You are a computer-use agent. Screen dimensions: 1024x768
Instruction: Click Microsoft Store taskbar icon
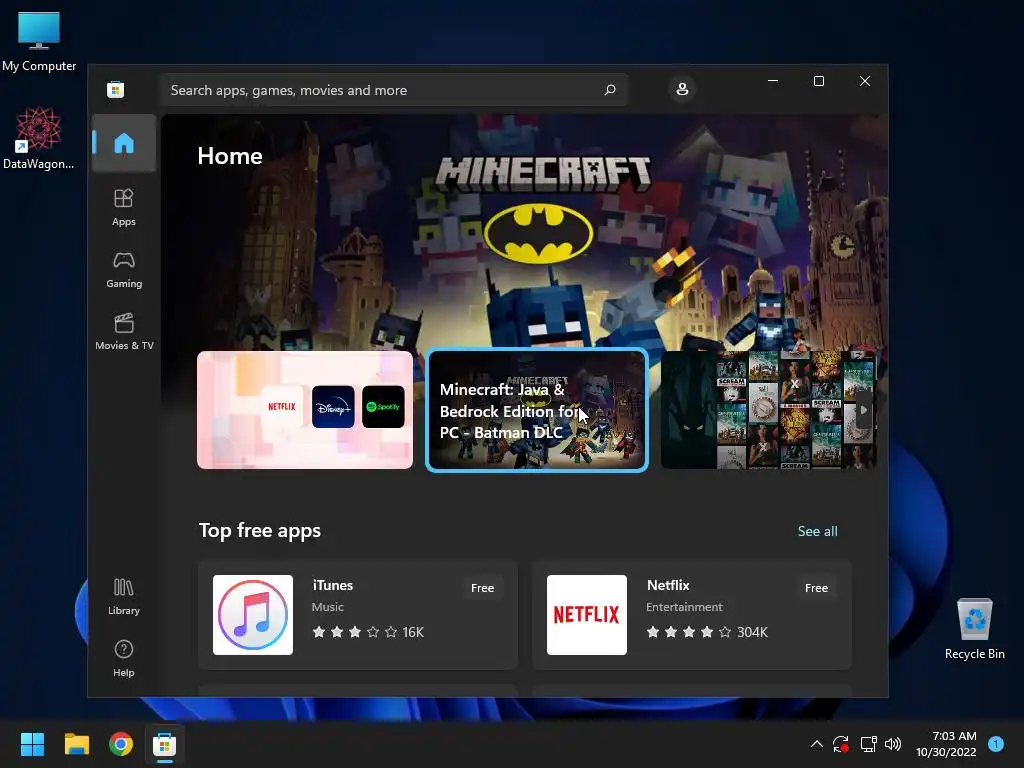tap(165, 744)
